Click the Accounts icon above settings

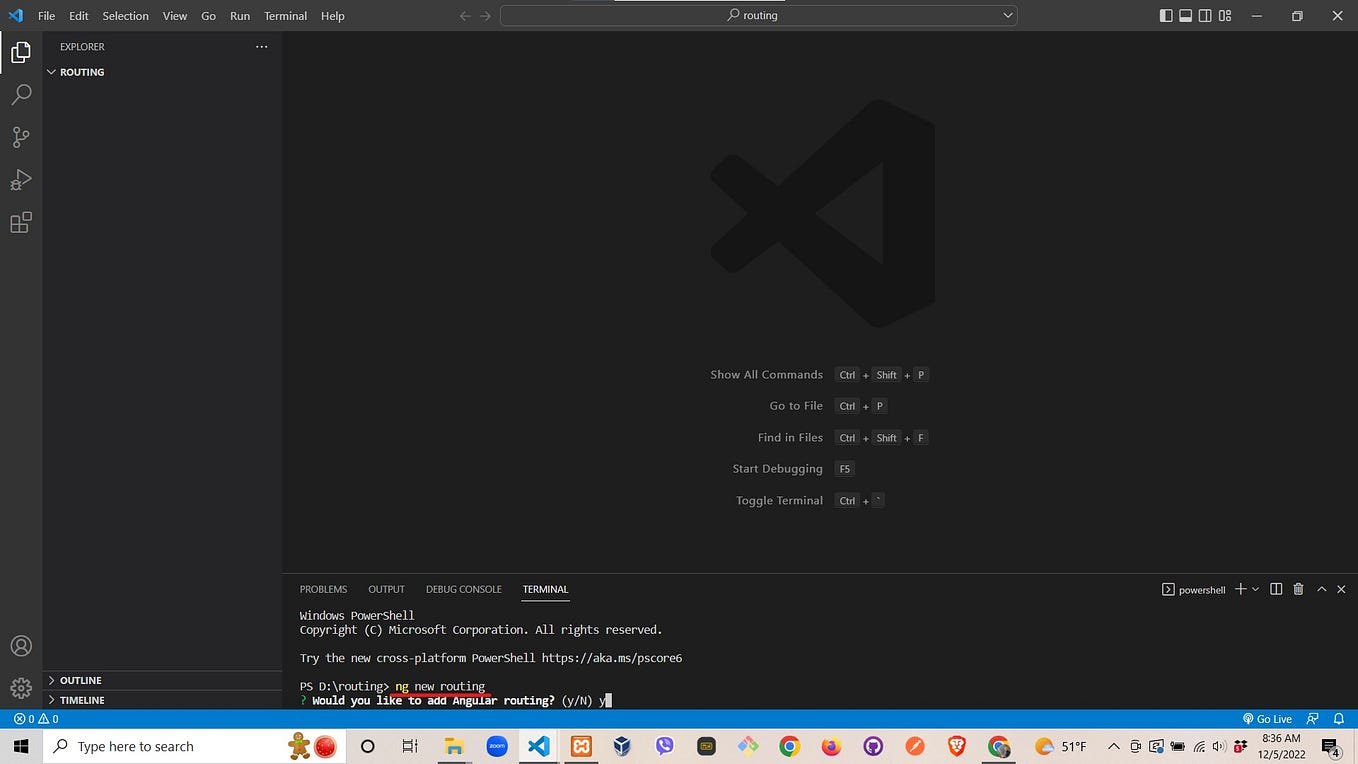[x=21, y=646]
